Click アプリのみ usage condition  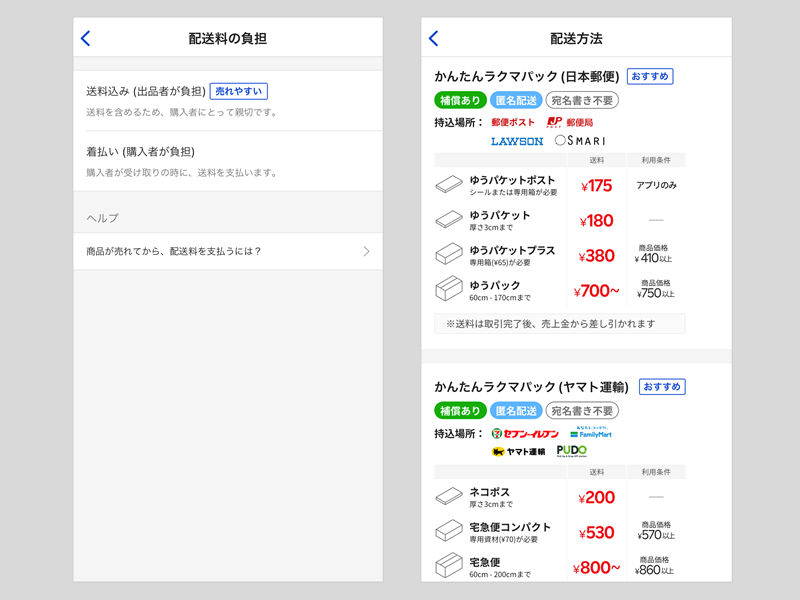tap(656, 185)
